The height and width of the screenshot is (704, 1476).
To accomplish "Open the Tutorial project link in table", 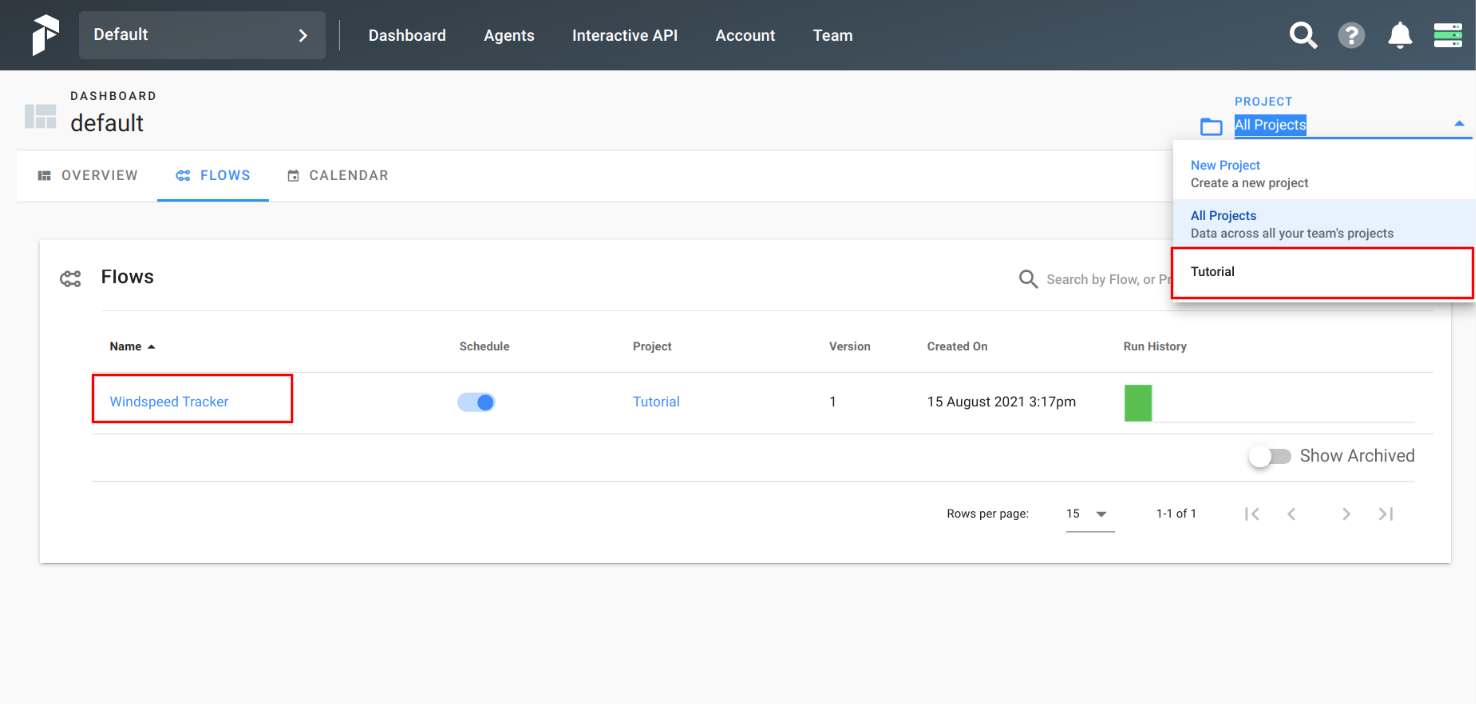I will pyautogui.click(x=656, y=402).
